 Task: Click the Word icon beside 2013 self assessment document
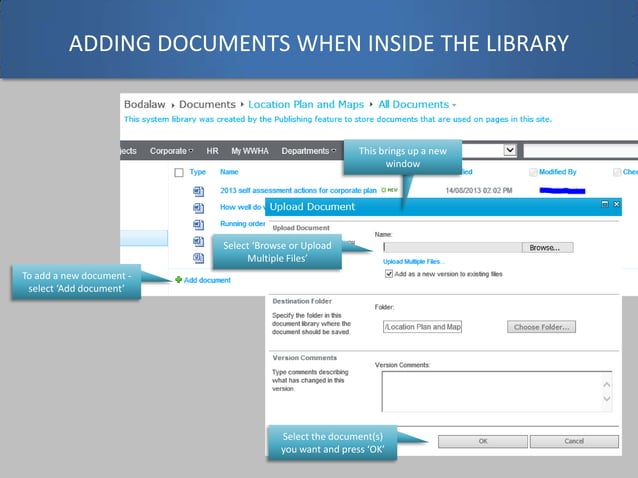tap(199, 191)
